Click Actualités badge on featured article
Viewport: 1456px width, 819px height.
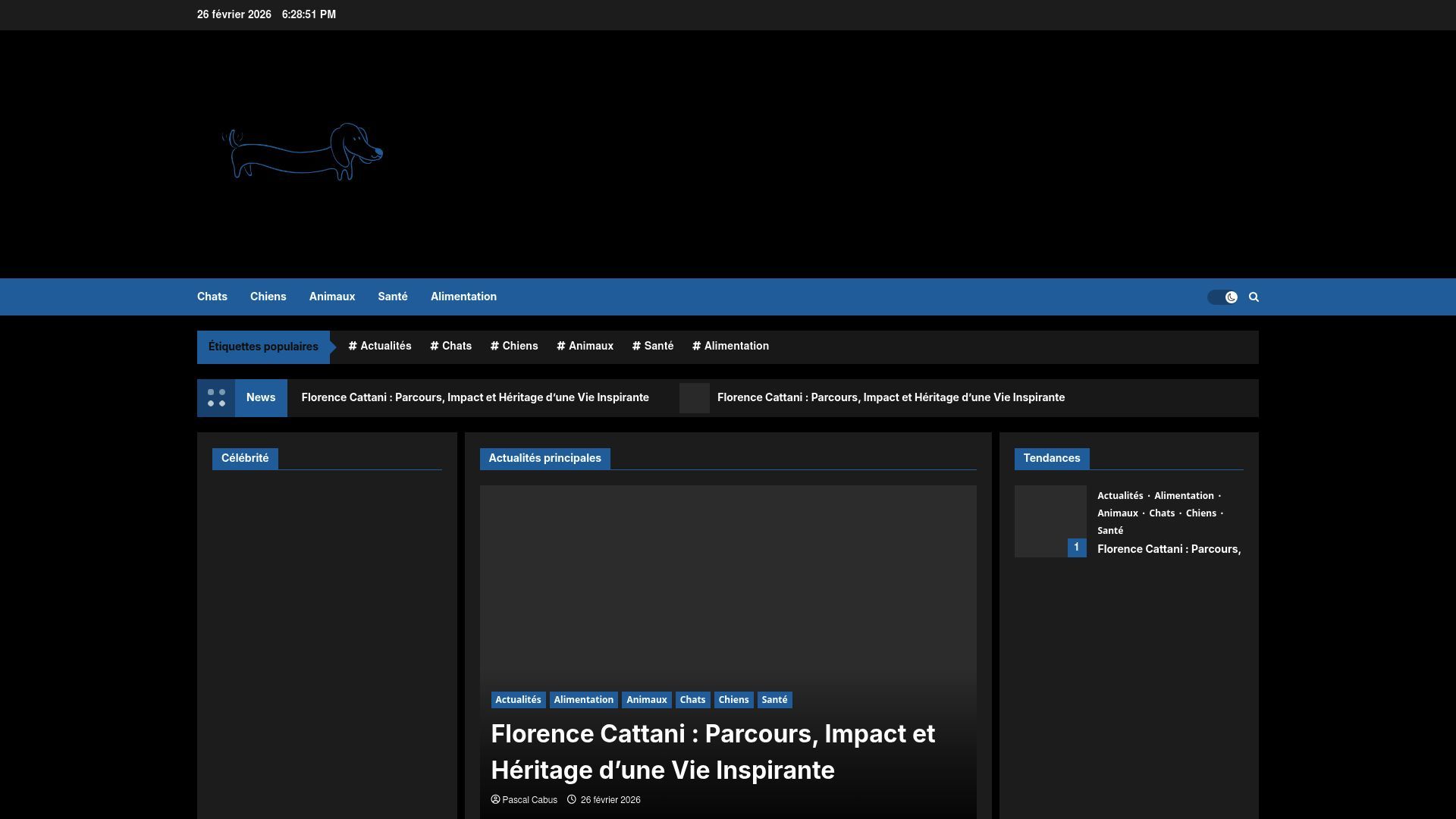[x=518, y=700]
